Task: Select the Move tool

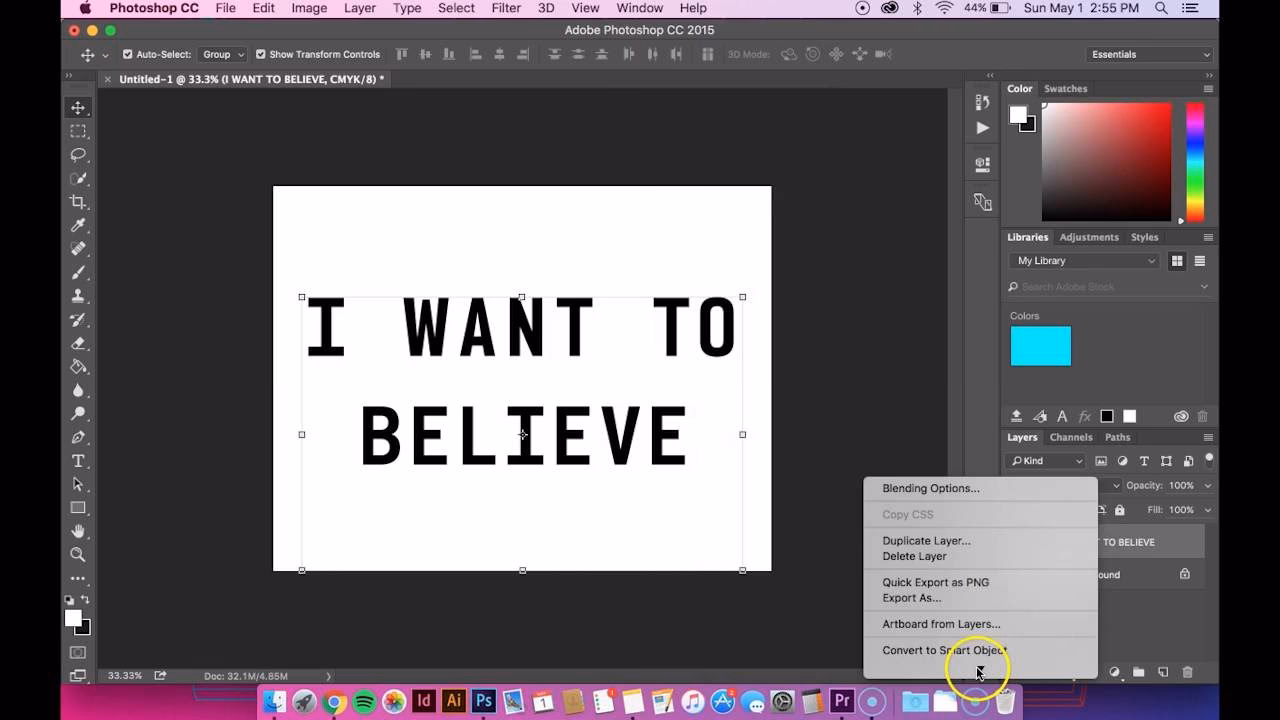Action: coord(78,107)
